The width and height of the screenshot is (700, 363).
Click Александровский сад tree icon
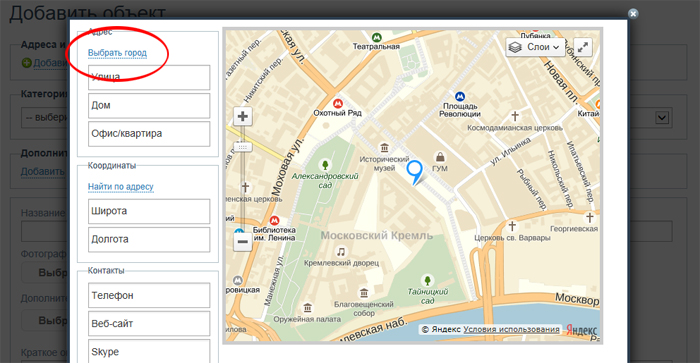point(325,165)
